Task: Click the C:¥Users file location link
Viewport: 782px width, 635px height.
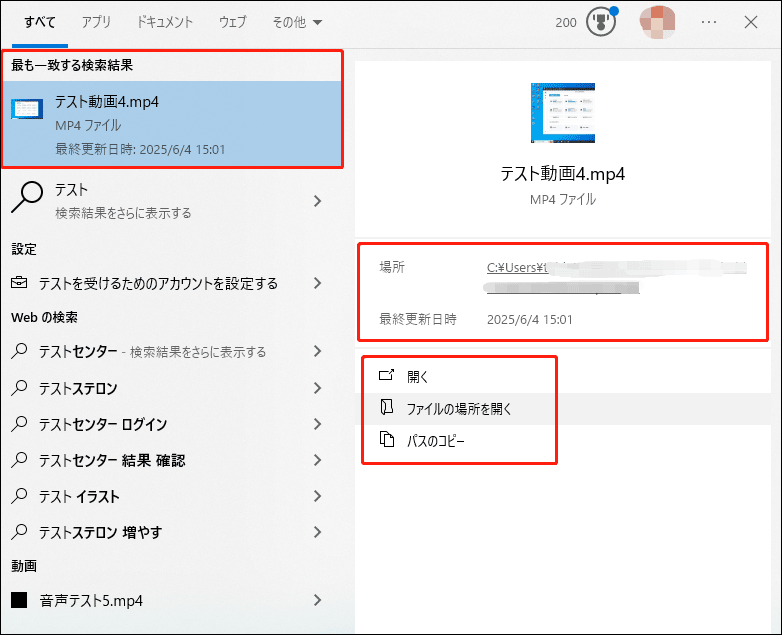Action: pos(617,277)
